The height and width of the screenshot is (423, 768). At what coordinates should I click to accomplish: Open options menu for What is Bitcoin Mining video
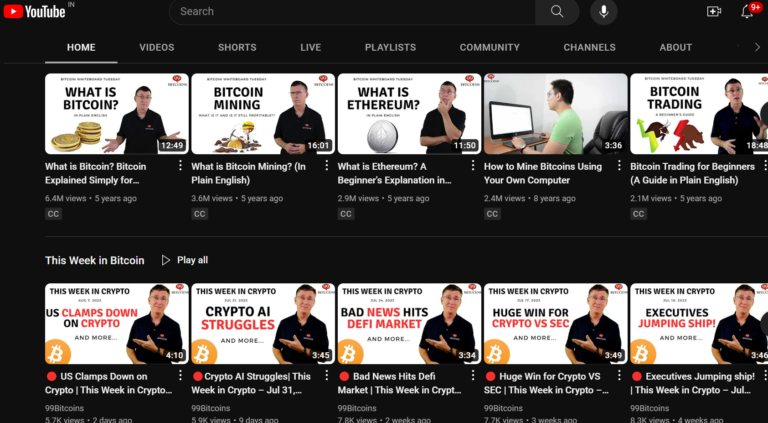[327, 166]
